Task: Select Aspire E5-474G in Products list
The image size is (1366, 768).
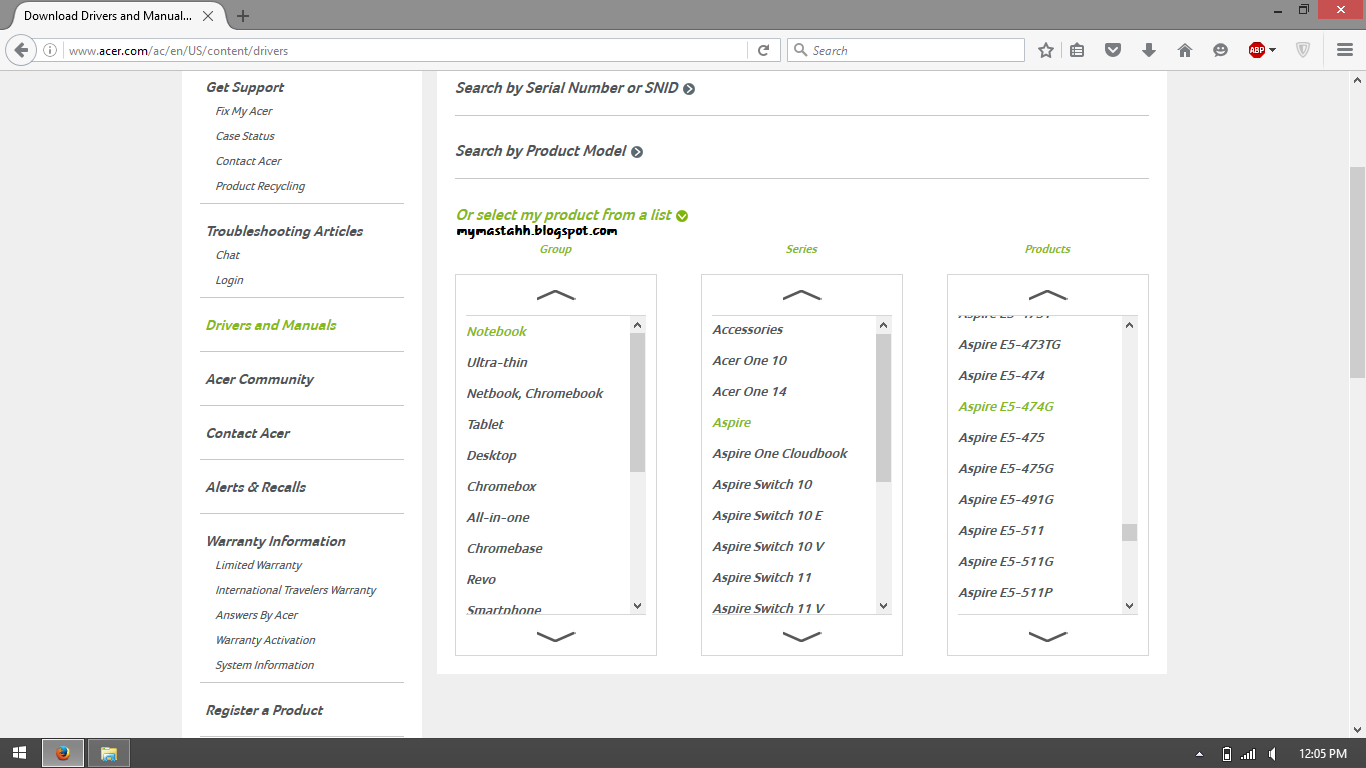Action: point(1006,406)
